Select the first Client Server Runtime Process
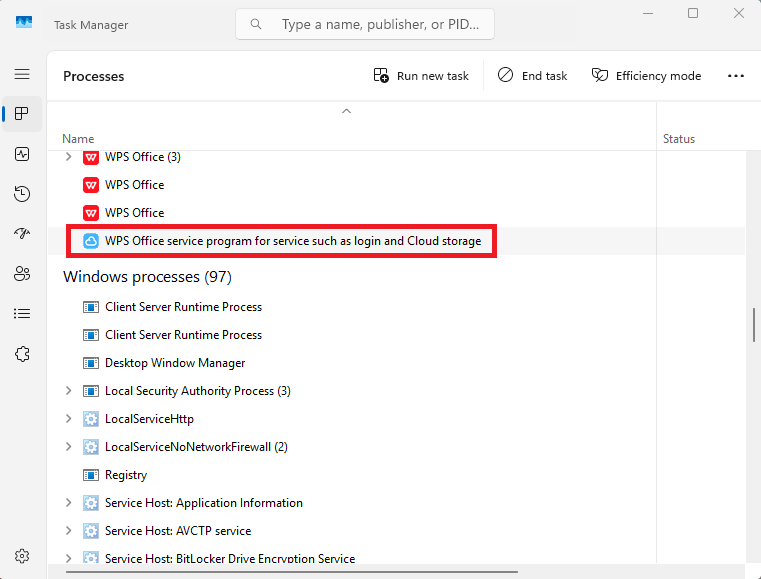761x579 pixels. pos(183,307)
